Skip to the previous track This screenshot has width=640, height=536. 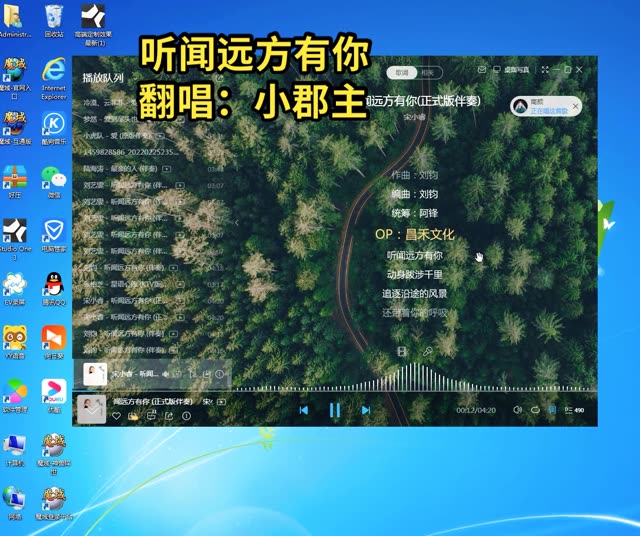[x=304, y=410]
